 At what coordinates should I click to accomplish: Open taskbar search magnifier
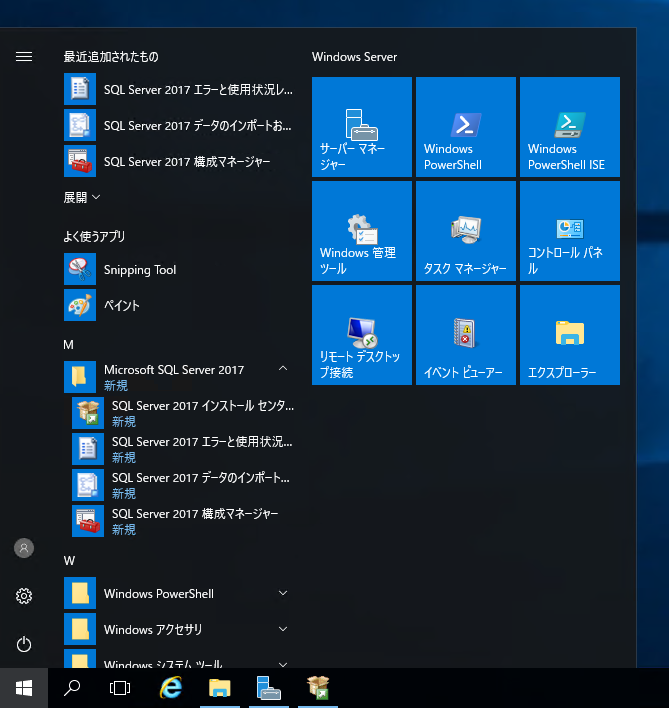[72, 688]
